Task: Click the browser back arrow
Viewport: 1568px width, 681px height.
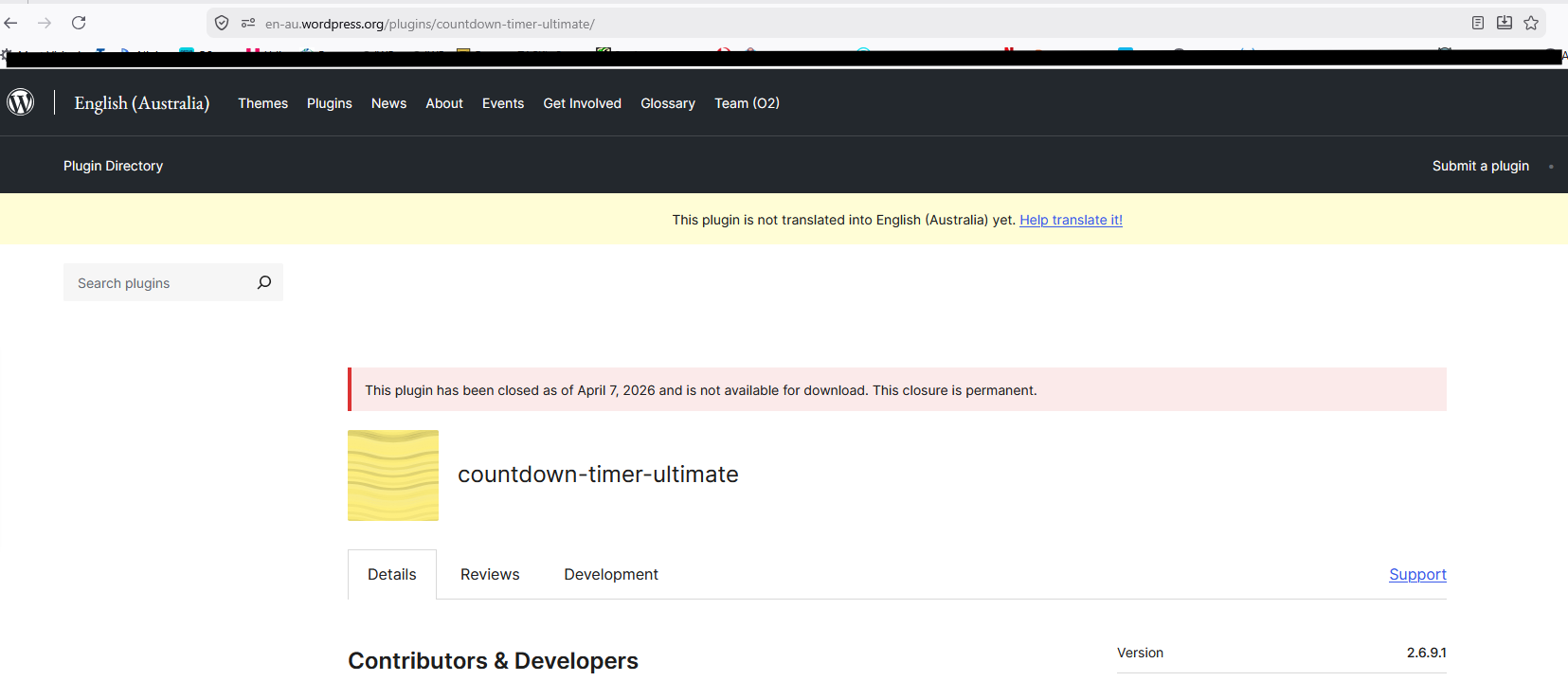Action: pyautogui.click(x=11, y=23)
